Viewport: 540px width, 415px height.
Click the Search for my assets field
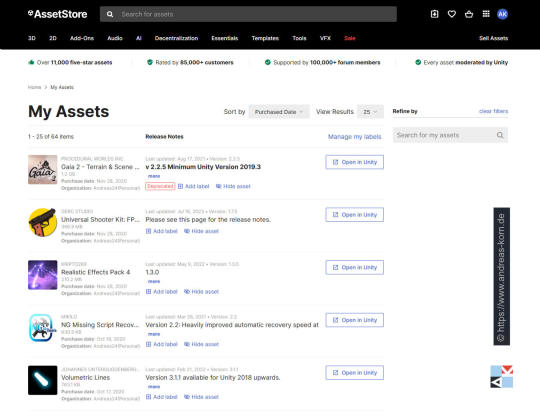point(450,135)
